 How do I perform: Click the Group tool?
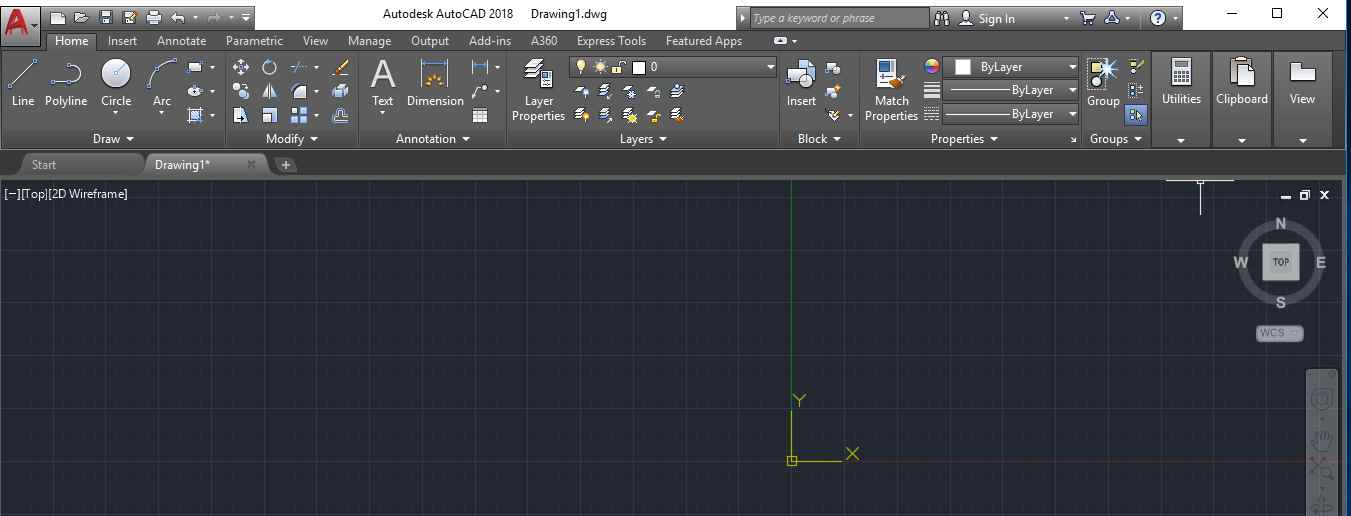1103,83
